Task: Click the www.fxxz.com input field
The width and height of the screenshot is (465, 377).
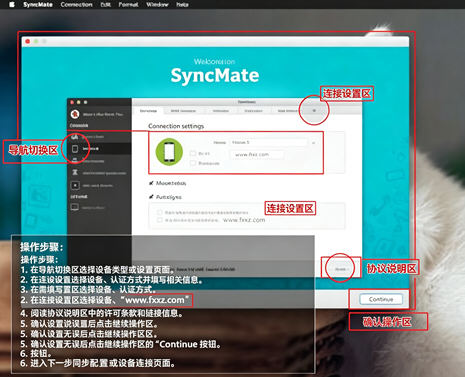Action: [257, 155]
